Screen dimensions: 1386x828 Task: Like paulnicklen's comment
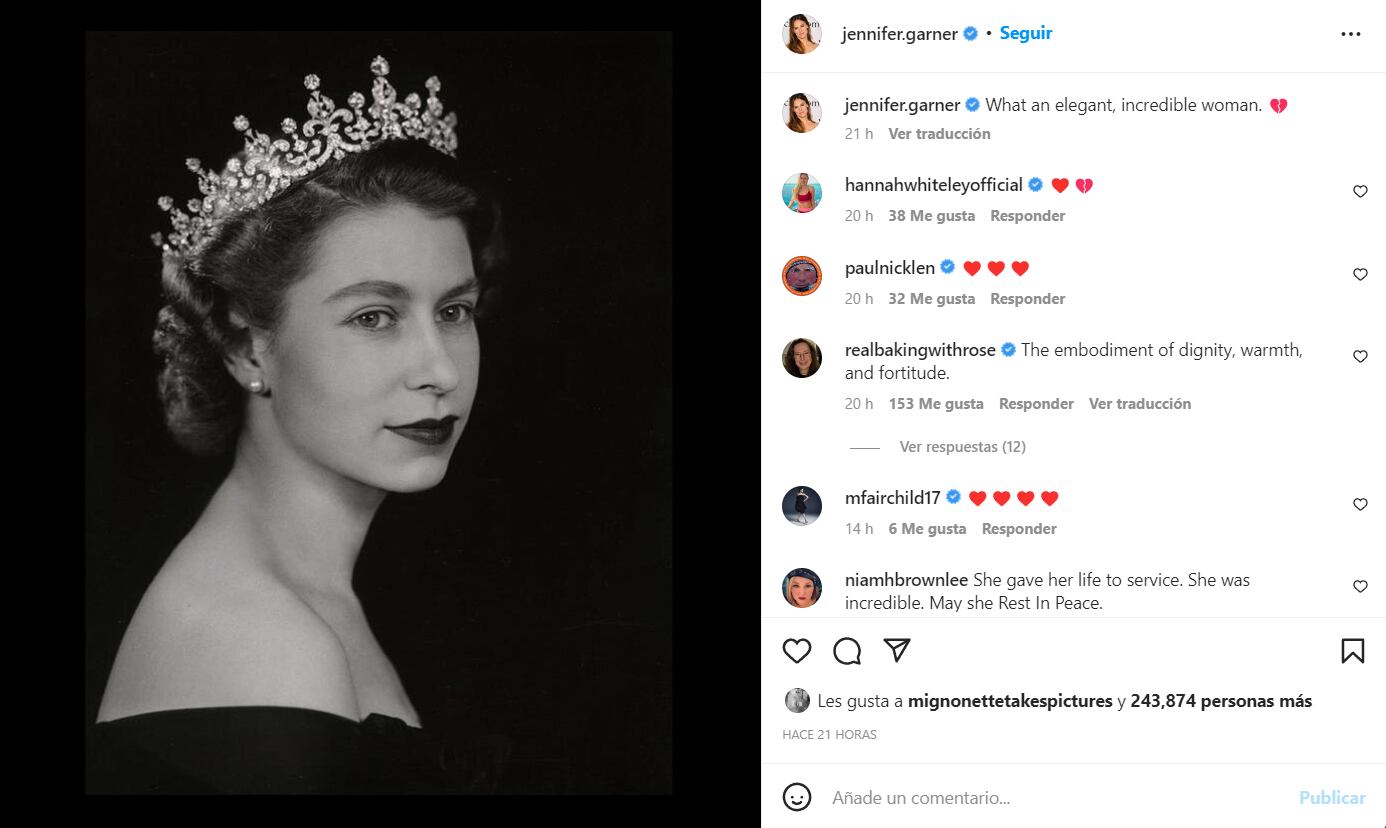[1360, 275]
